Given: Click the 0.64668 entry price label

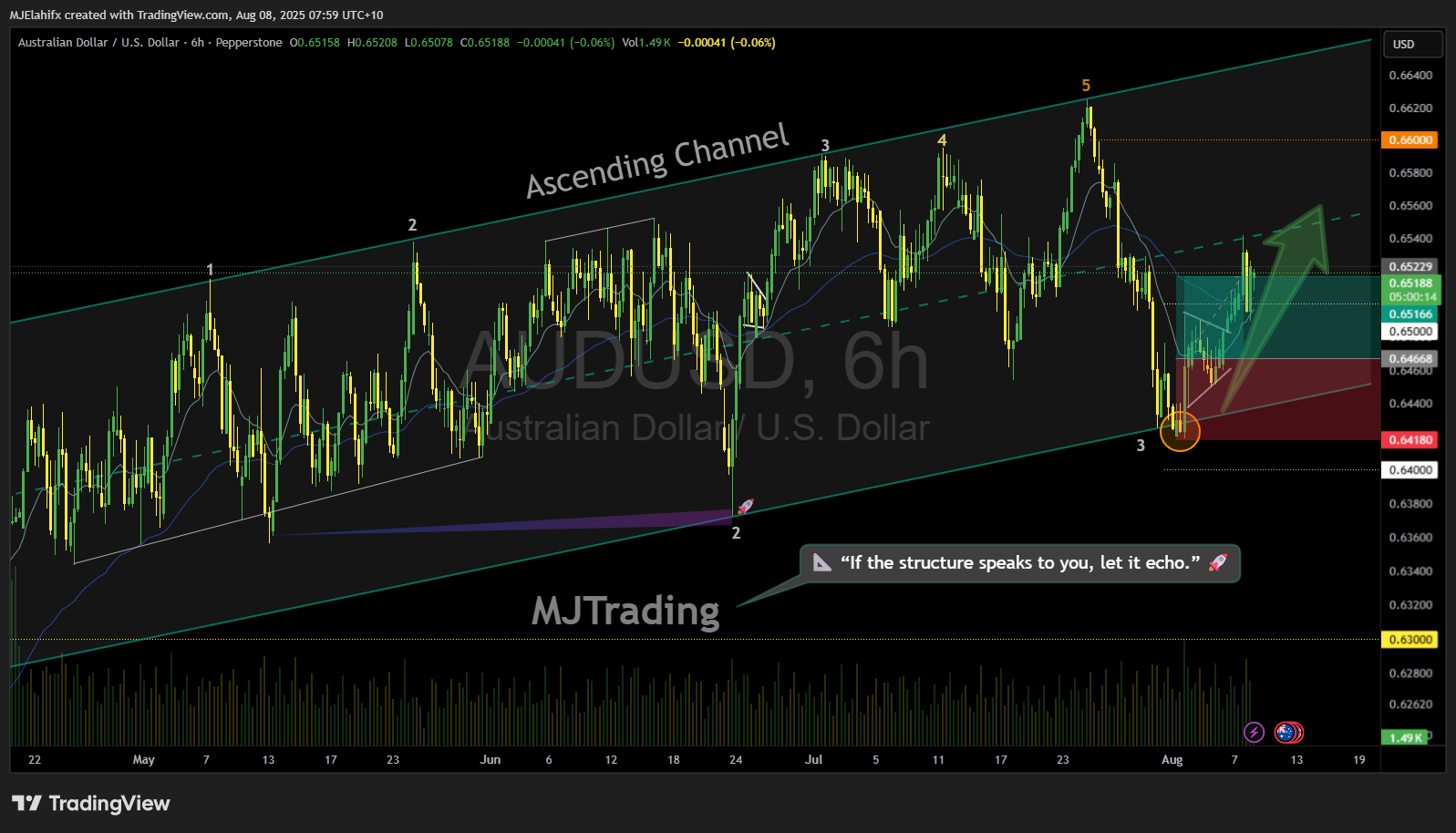Looking at the screenshot, I should [x=1410, y=358].
